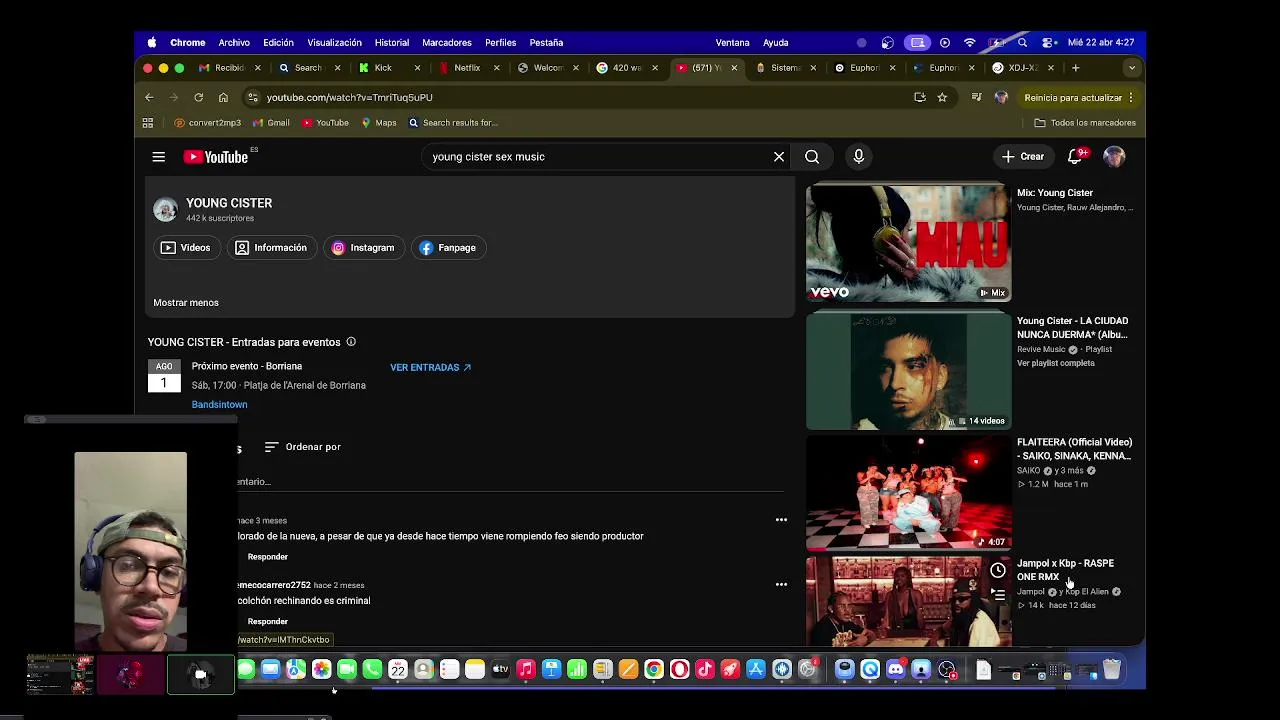Viewport: 1280px width, 720px height.
Task: Reply to the colchón rechinando comment
Action: (267, 622)
